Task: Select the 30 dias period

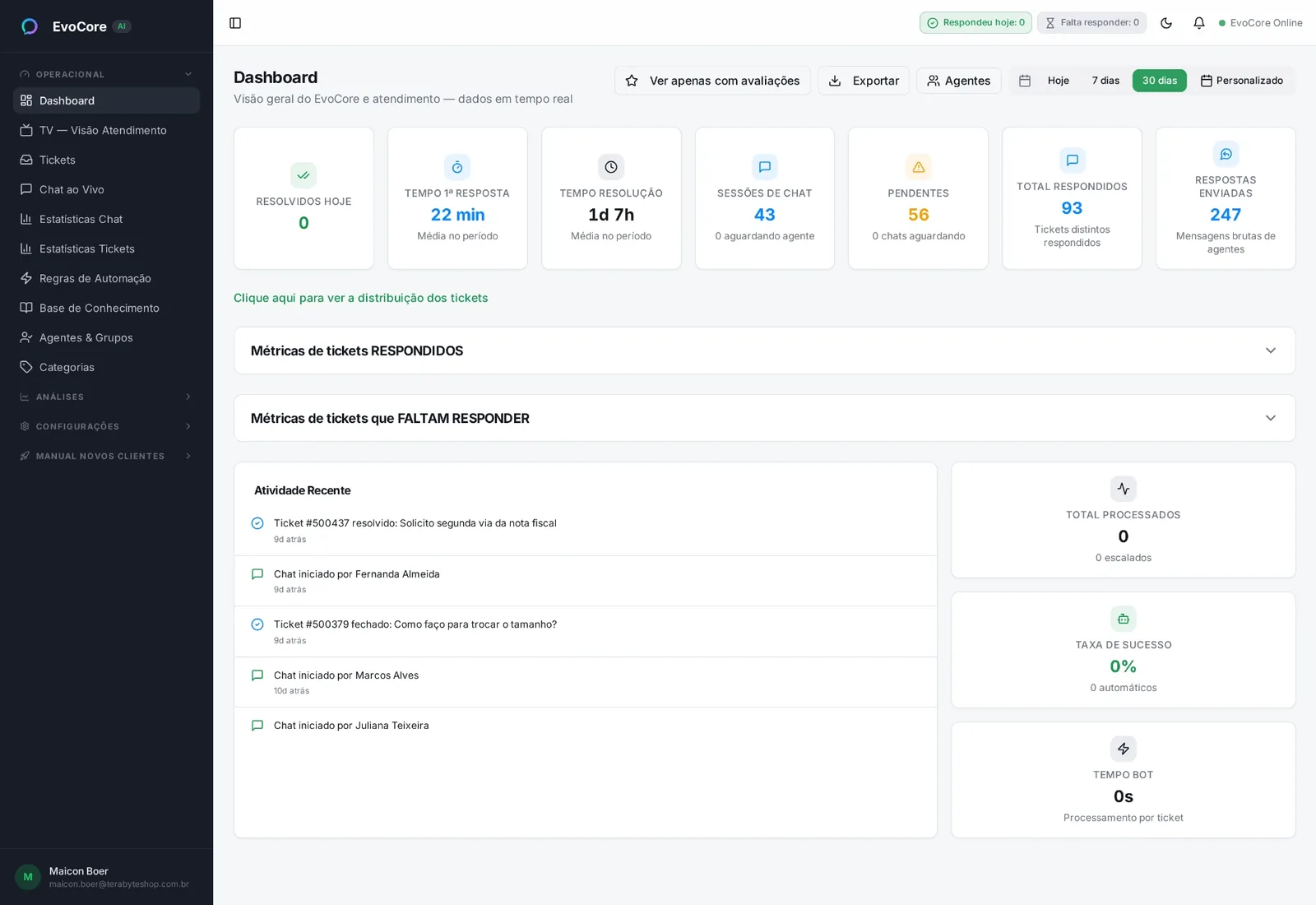Action: [1160, 81]
